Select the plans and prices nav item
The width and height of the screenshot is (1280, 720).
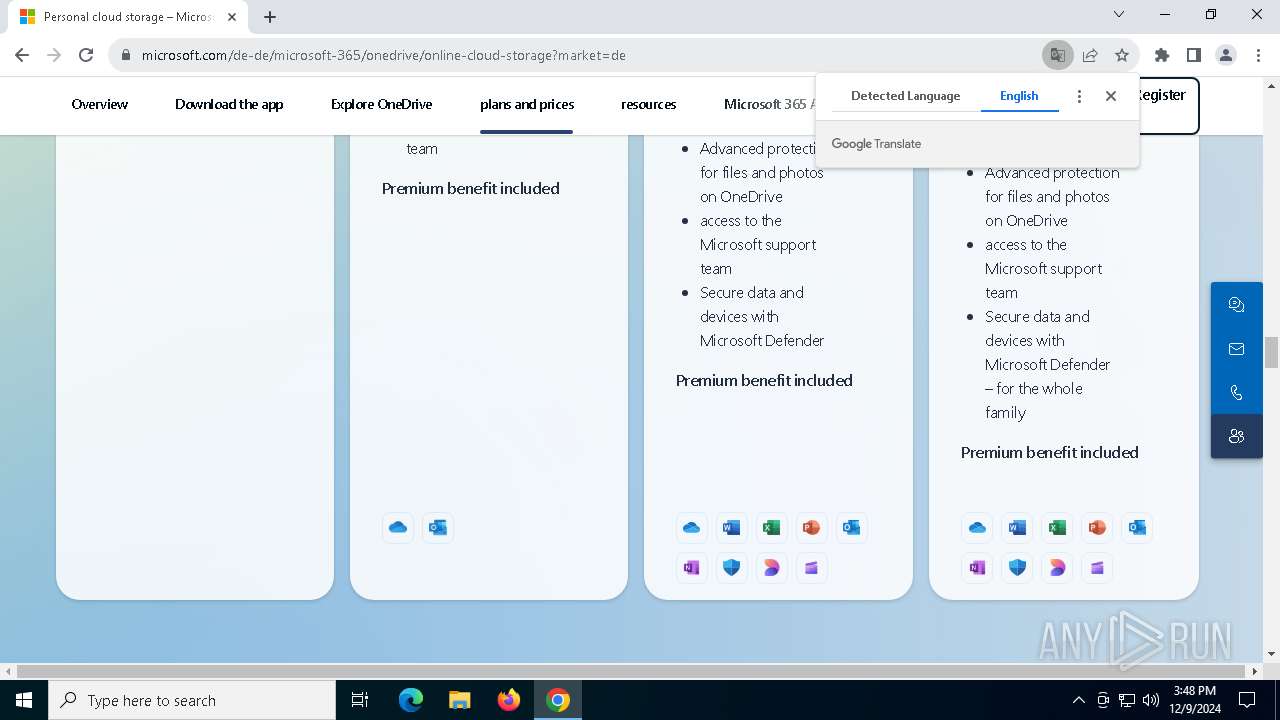pyautogui.click(x=527, y=104)
